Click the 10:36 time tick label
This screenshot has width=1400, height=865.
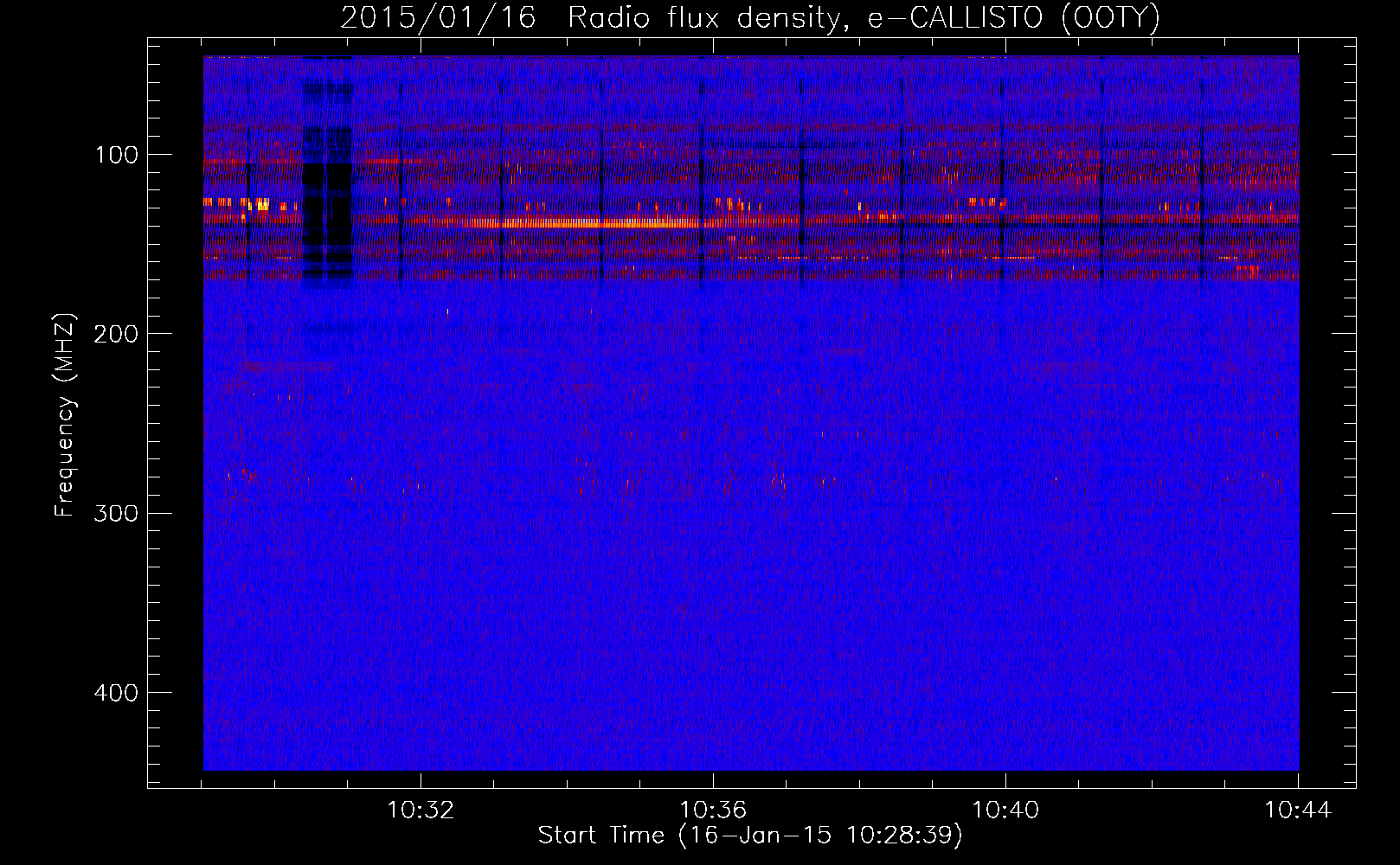point(713,811)
